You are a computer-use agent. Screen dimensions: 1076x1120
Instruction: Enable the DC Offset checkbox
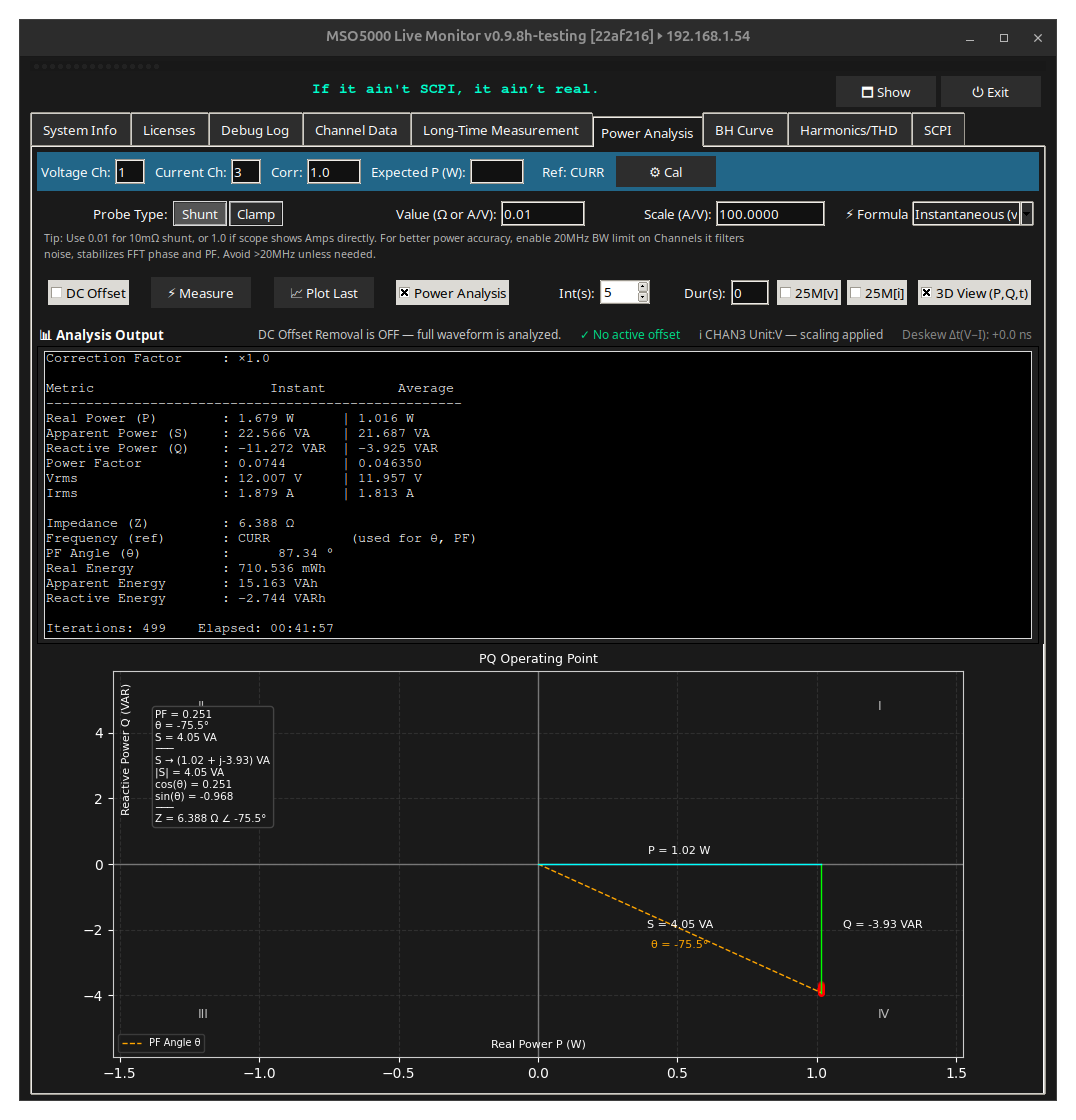point(58,293)
